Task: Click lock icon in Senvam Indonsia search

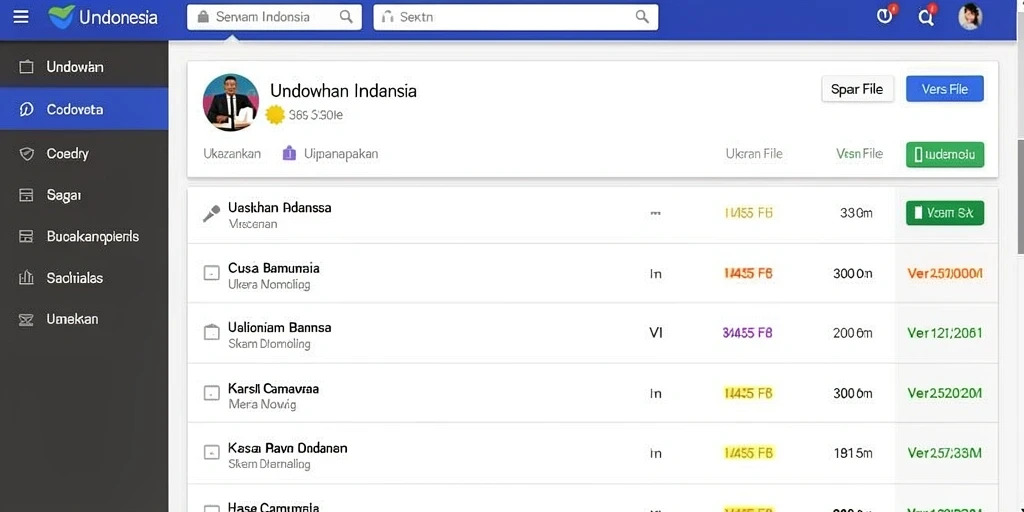Action: 203,17
